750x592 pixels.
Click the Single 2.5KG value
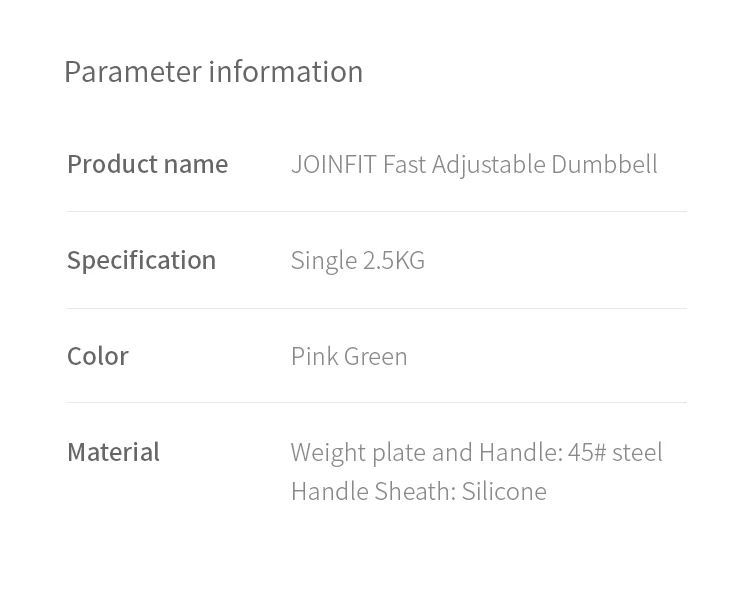[358, 262]
